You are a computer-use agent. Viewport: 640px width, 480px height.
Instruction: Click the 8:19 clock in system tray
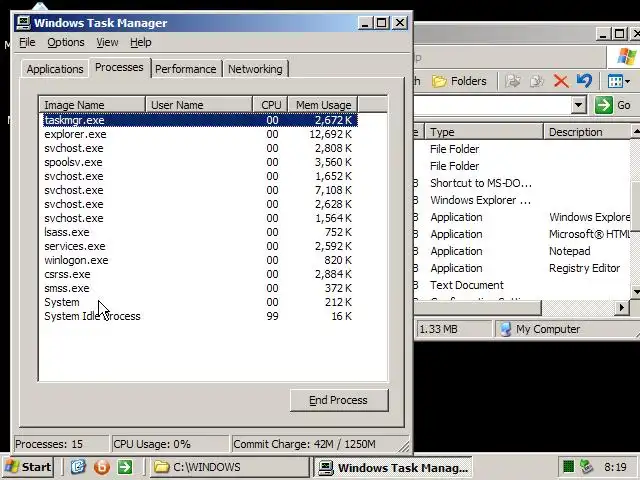(615, 467)
